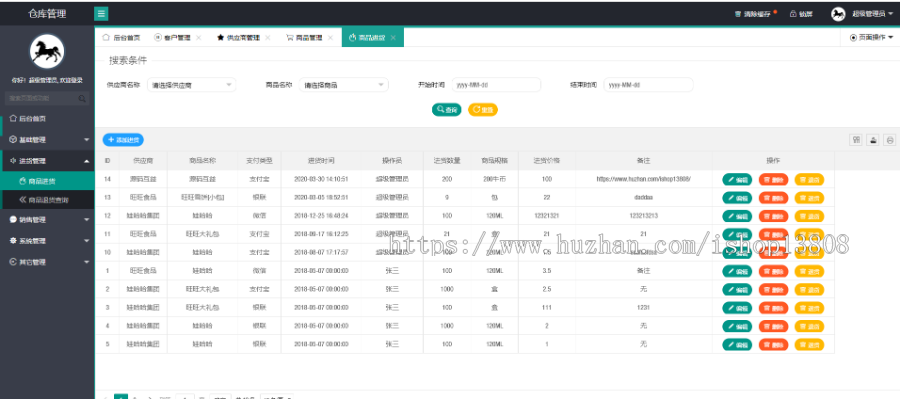The width and height of the screenshot is (900, 399).
Task: Click the print icon above the table
Action: point(890,140)
